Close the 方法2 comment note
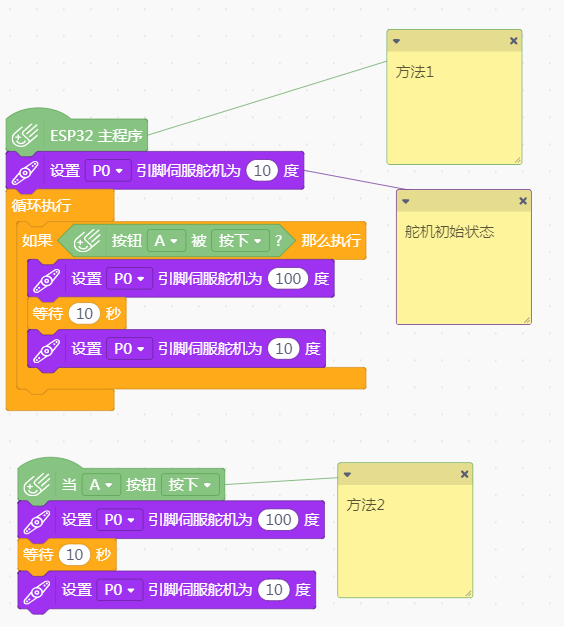Screen dimensions: 564x627 tap(464, 474)
